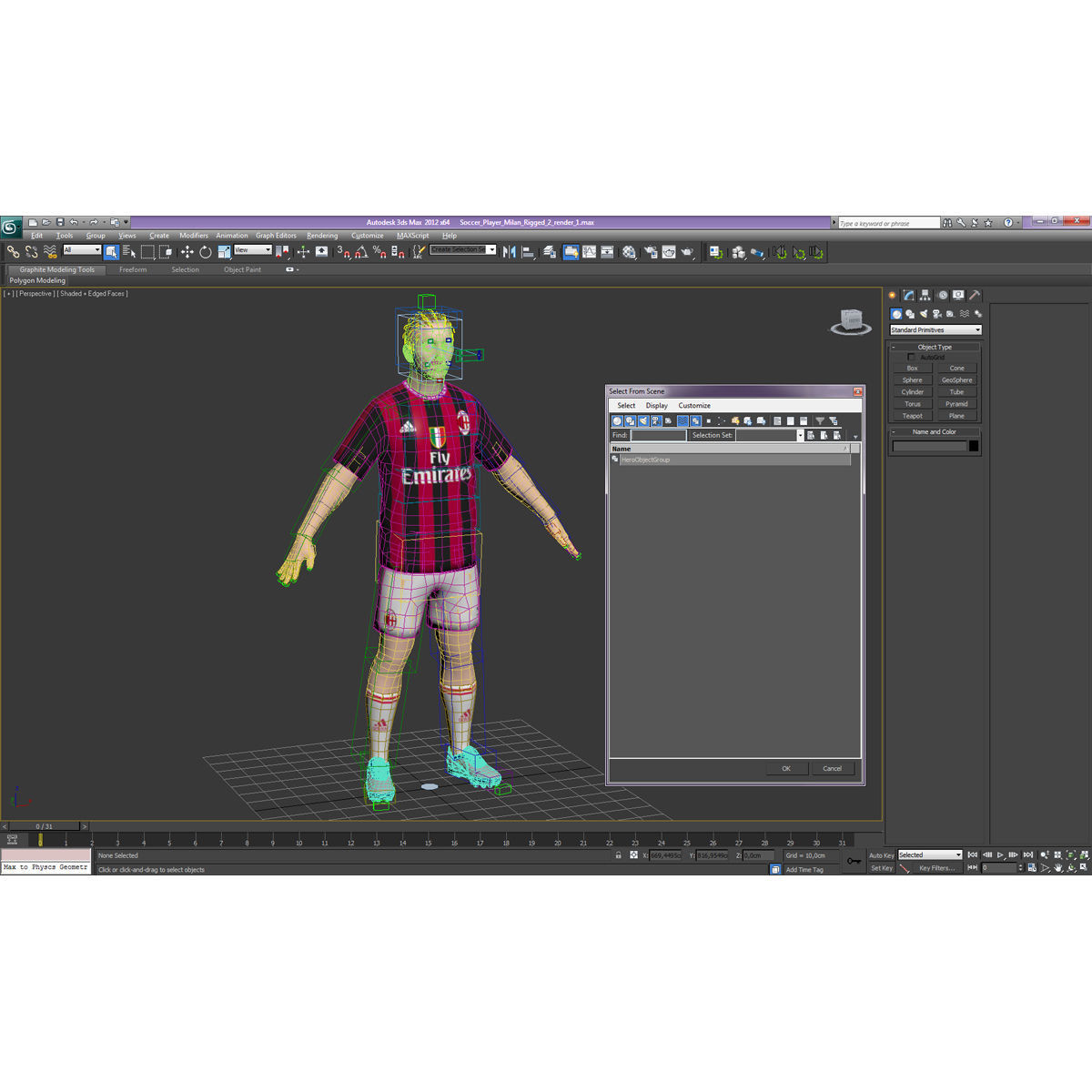Choose the Select and Rotate tool
This screenshot has height=1092, width=1092.
(x=206, y=252)
